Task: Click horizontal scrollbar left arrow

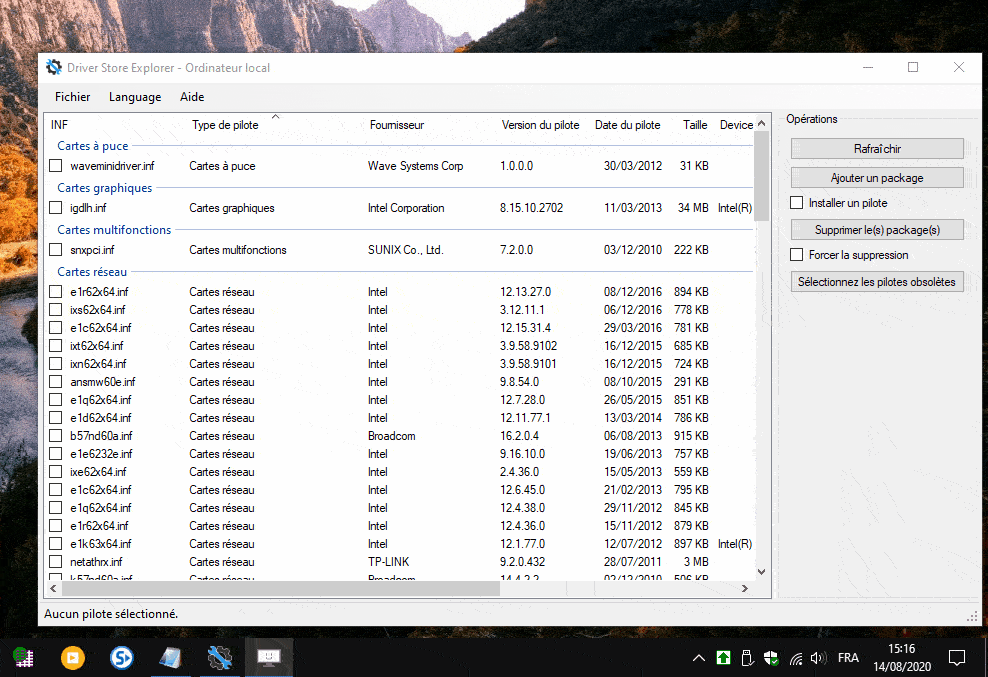Action: pyautogui.click(x=54, y=588)
